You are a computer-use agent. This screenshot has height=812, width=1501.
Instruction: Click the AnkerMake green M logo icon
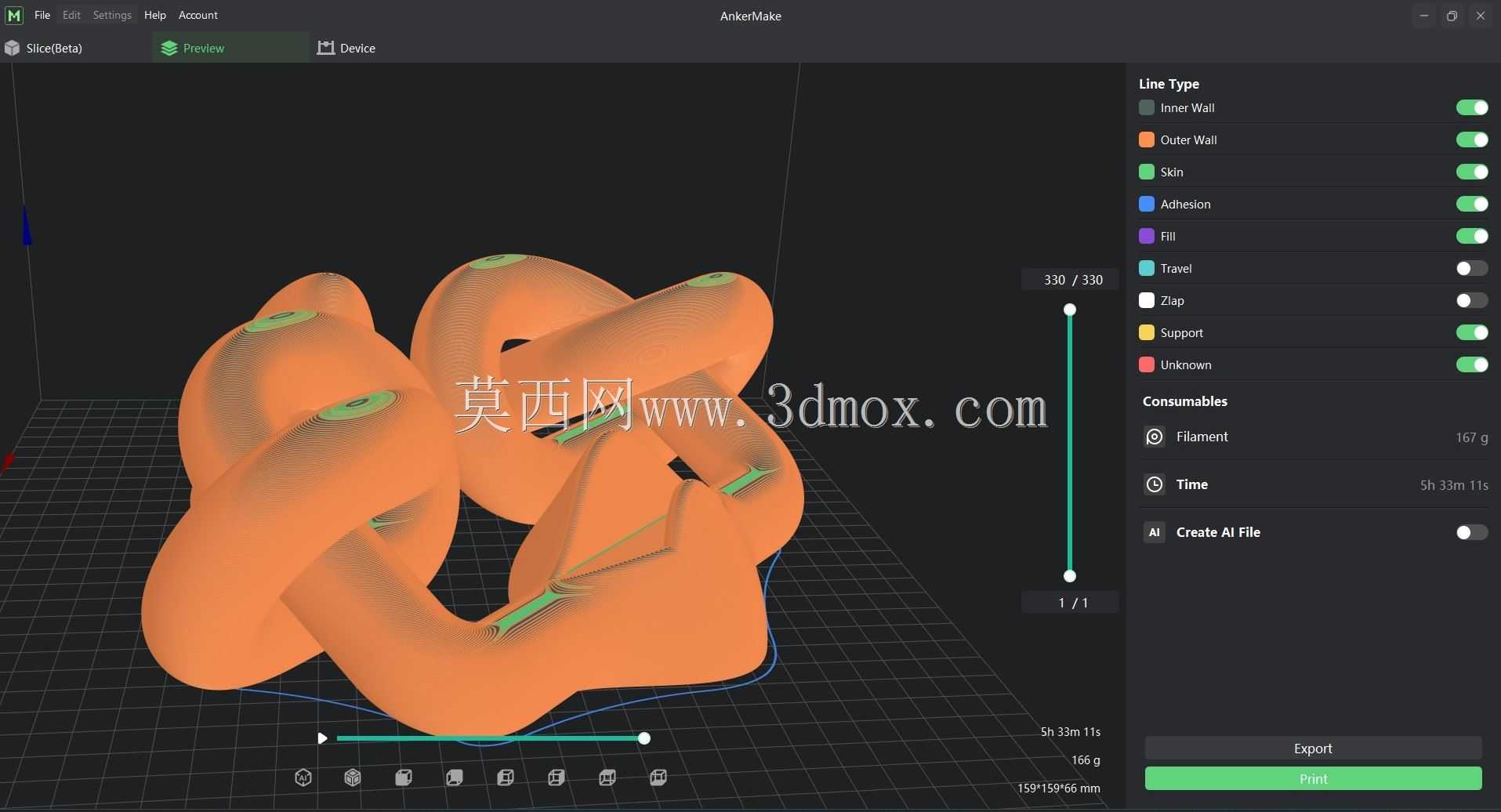tap(14, 16)
